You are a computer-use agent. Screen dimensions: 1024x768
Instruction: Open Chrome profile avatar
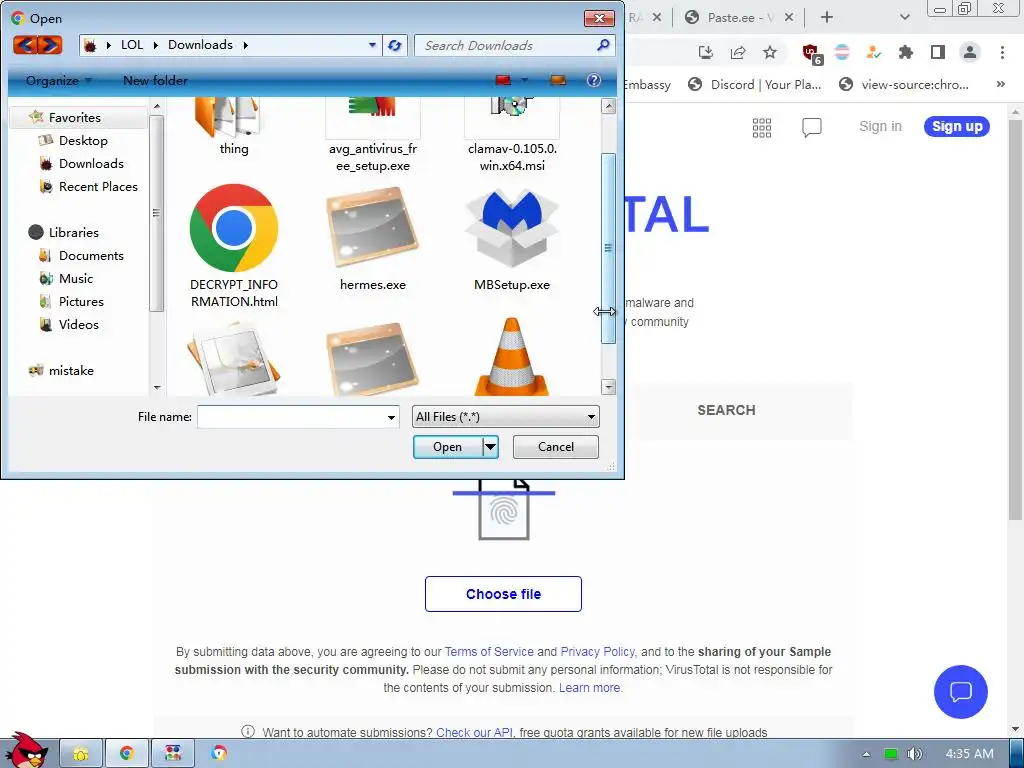(970, 52)
